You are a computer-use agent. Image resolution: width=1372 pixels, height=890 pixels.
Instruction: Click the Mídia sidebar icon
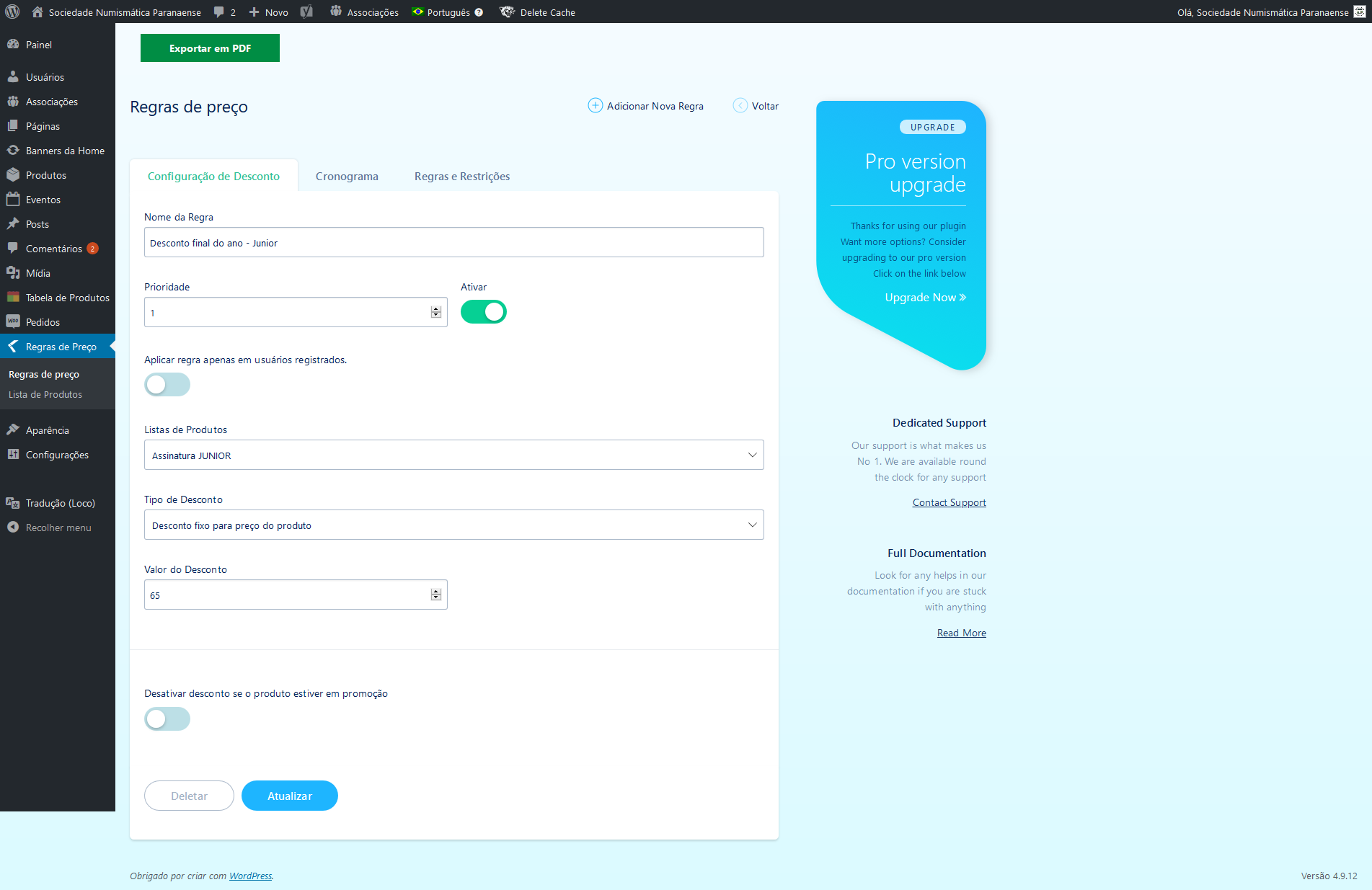click(x=13, y=272)
